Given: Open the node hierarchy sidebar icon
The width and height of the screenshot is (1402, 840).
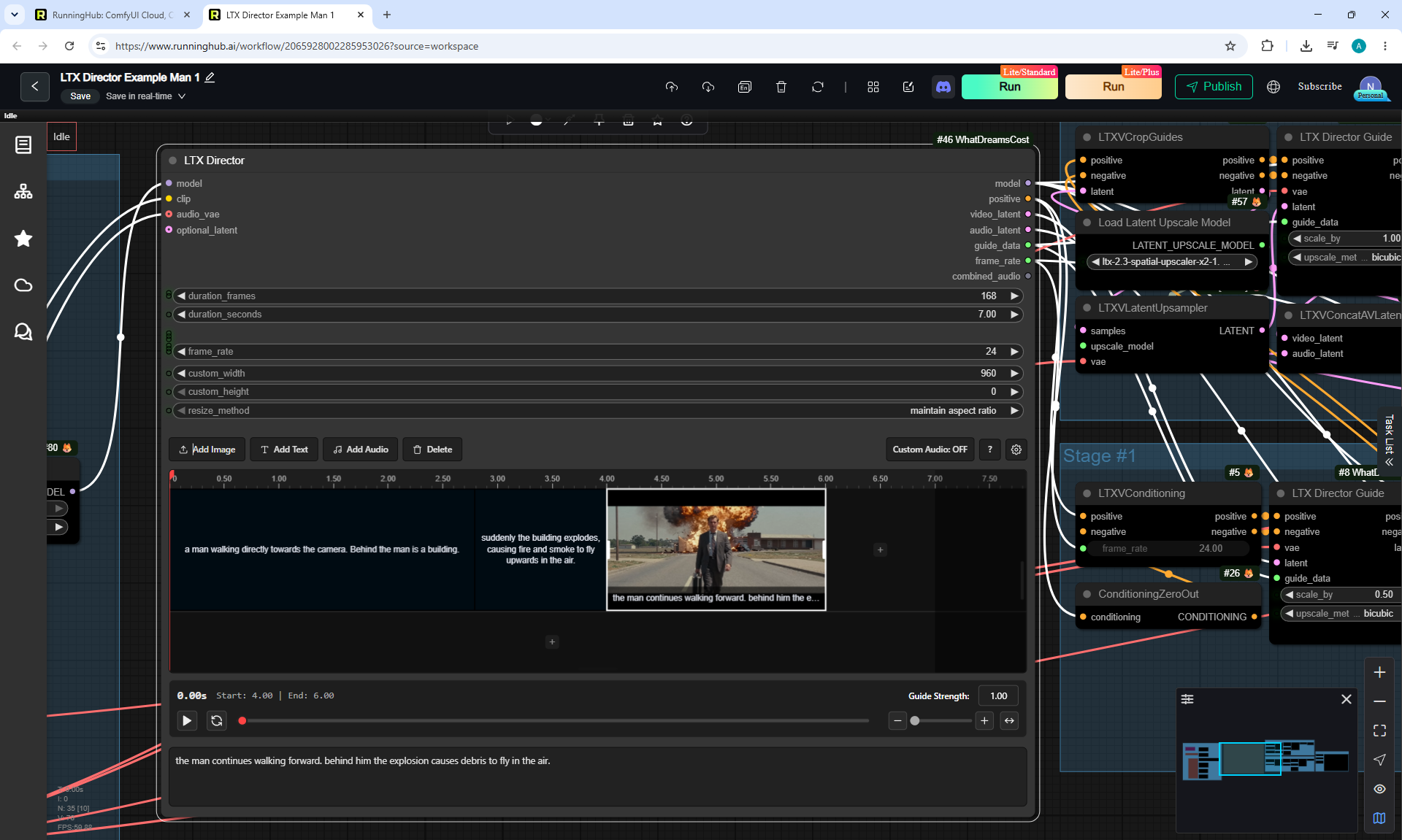Looking at the screenshot, I should coord(23,191).
